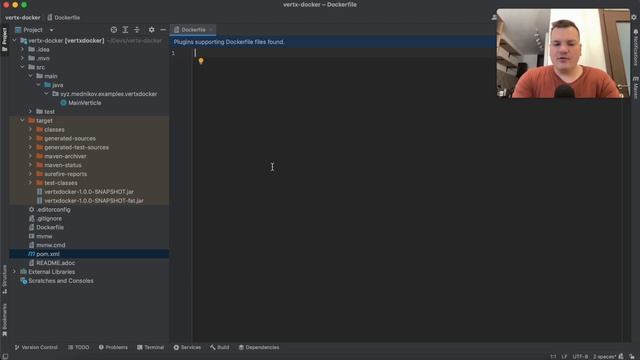Open the Services tool window
640x360 pixels.
pos(187,347)
